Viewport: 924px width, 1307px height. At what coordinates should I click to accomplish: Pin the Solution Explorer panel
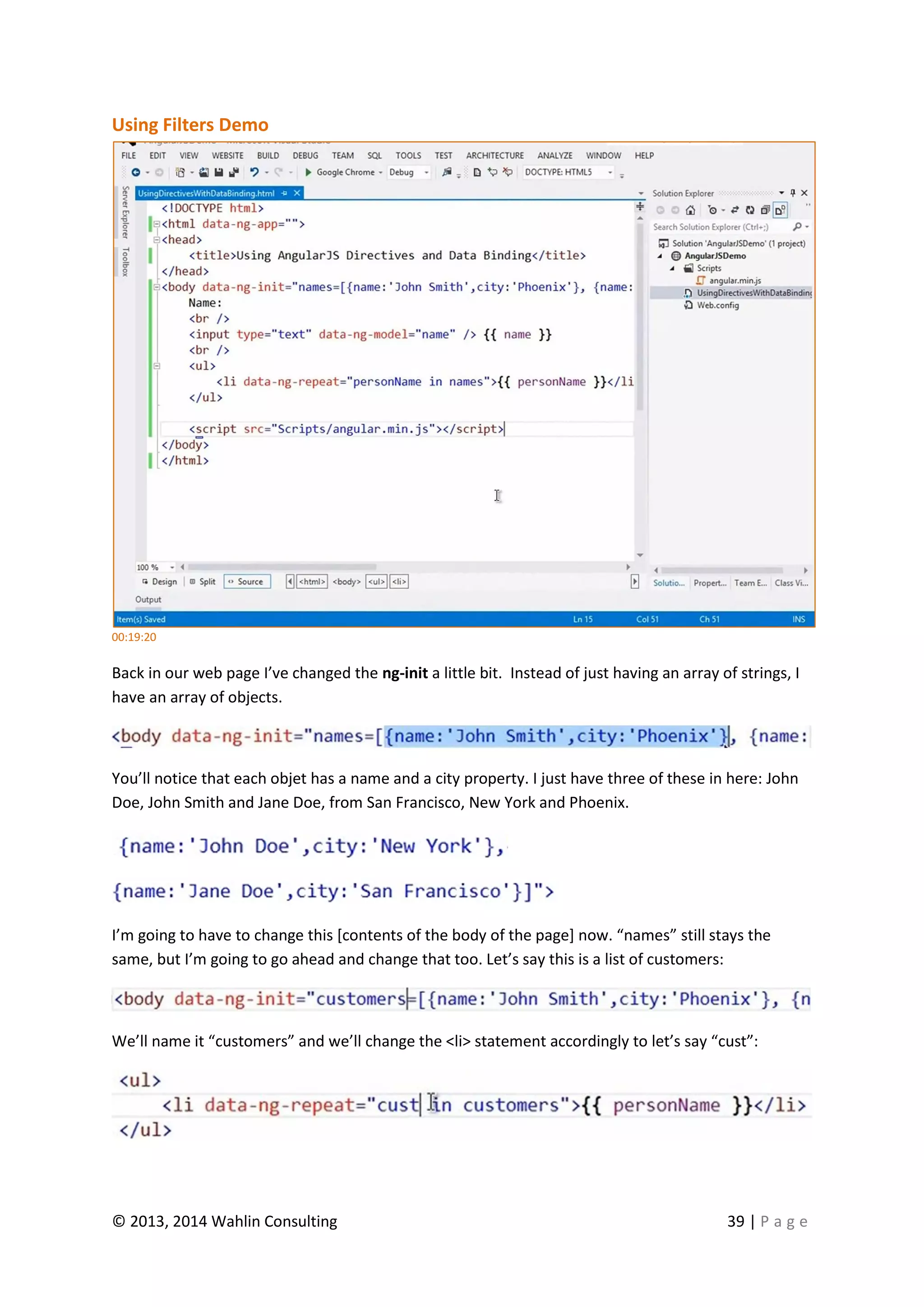[x=793, y=193]
